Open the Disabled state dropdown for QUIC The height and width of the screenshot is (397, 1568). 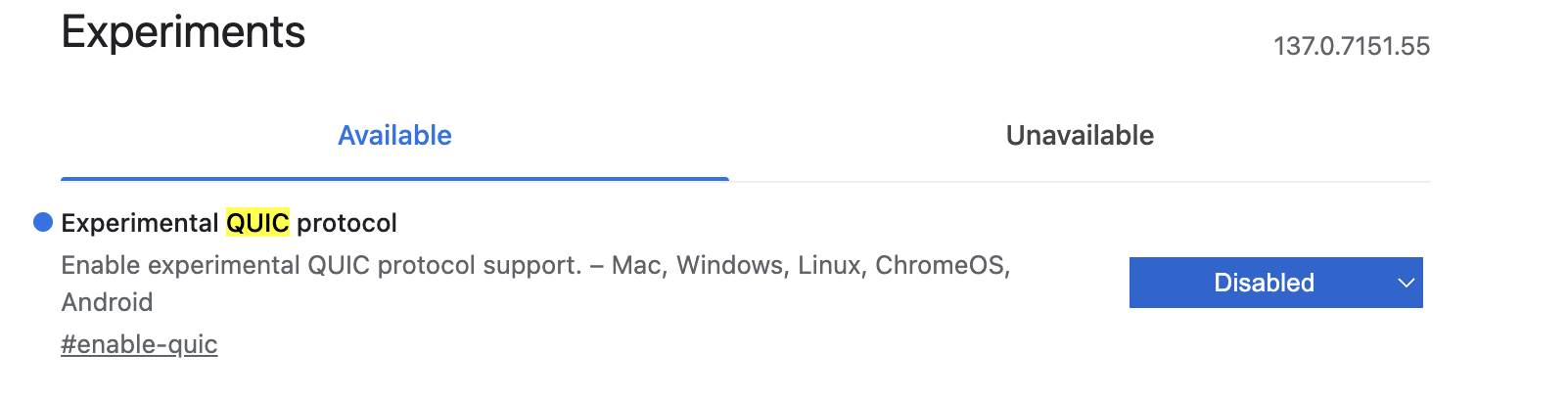1274,283
